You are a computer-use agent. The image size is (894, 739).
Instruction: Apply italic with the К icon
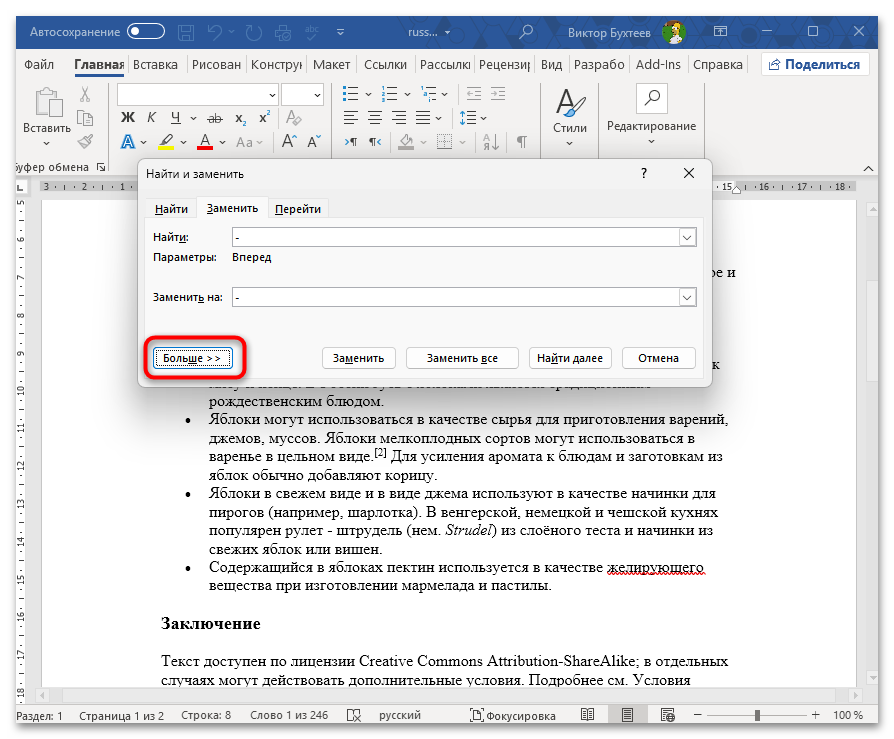coord(149,118)
